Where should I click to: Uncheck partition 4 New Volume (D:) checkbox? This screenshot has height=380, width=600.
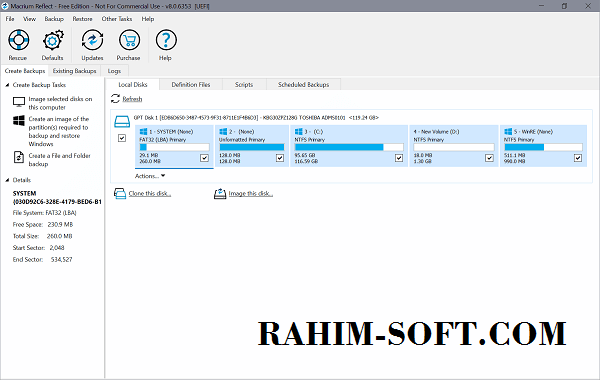489,158
